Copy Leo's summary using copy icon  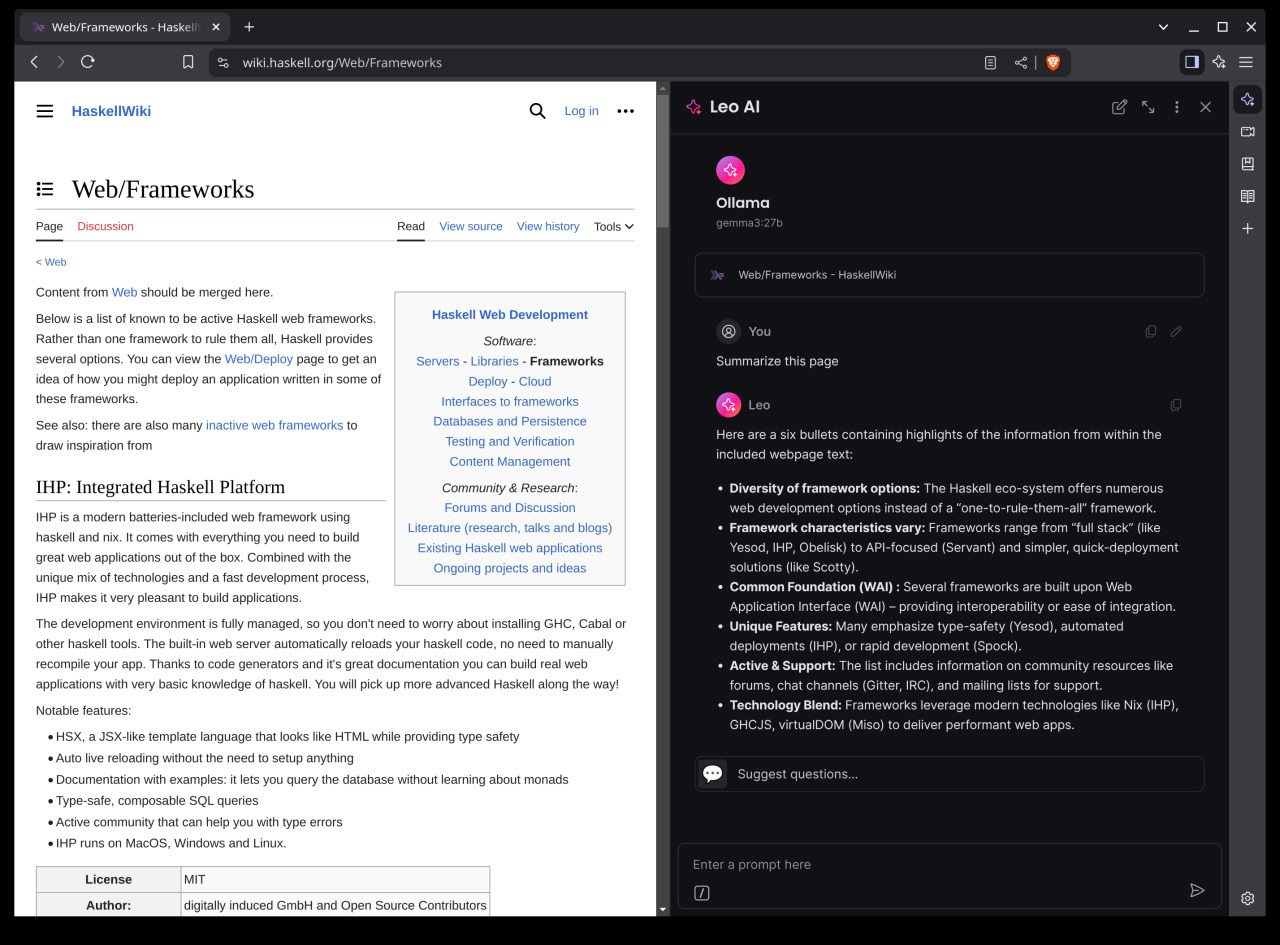[x=1176, y=405]
